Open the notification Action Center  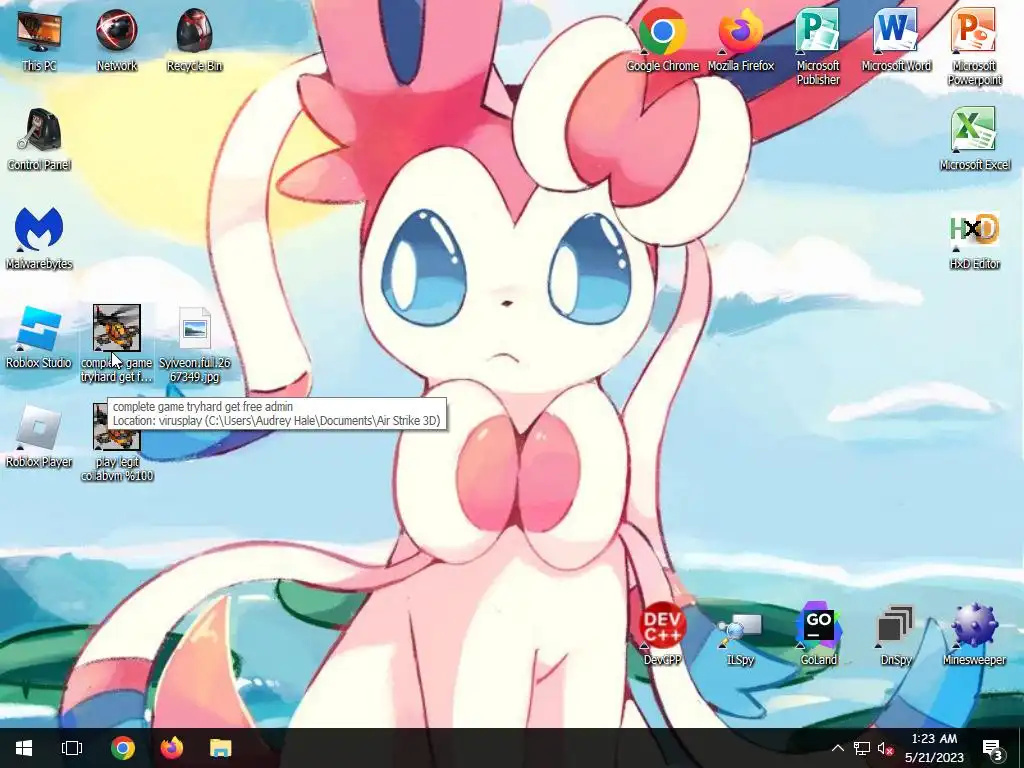click(x=993, y=748)
